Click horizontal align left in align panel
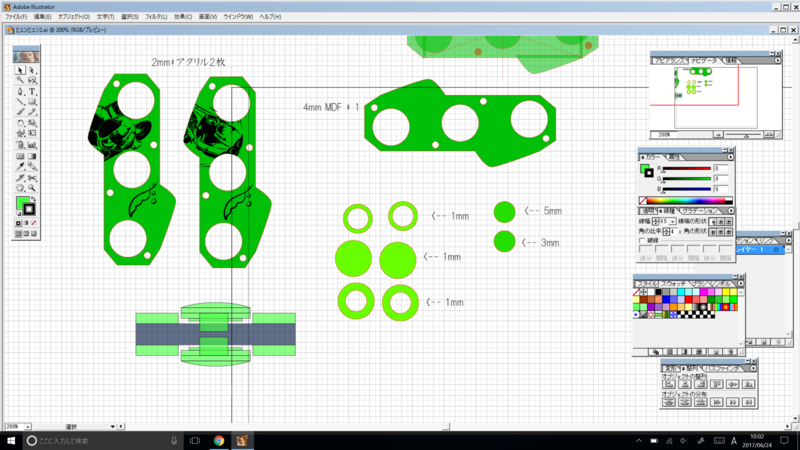800x450 pixels. point(669,384)
